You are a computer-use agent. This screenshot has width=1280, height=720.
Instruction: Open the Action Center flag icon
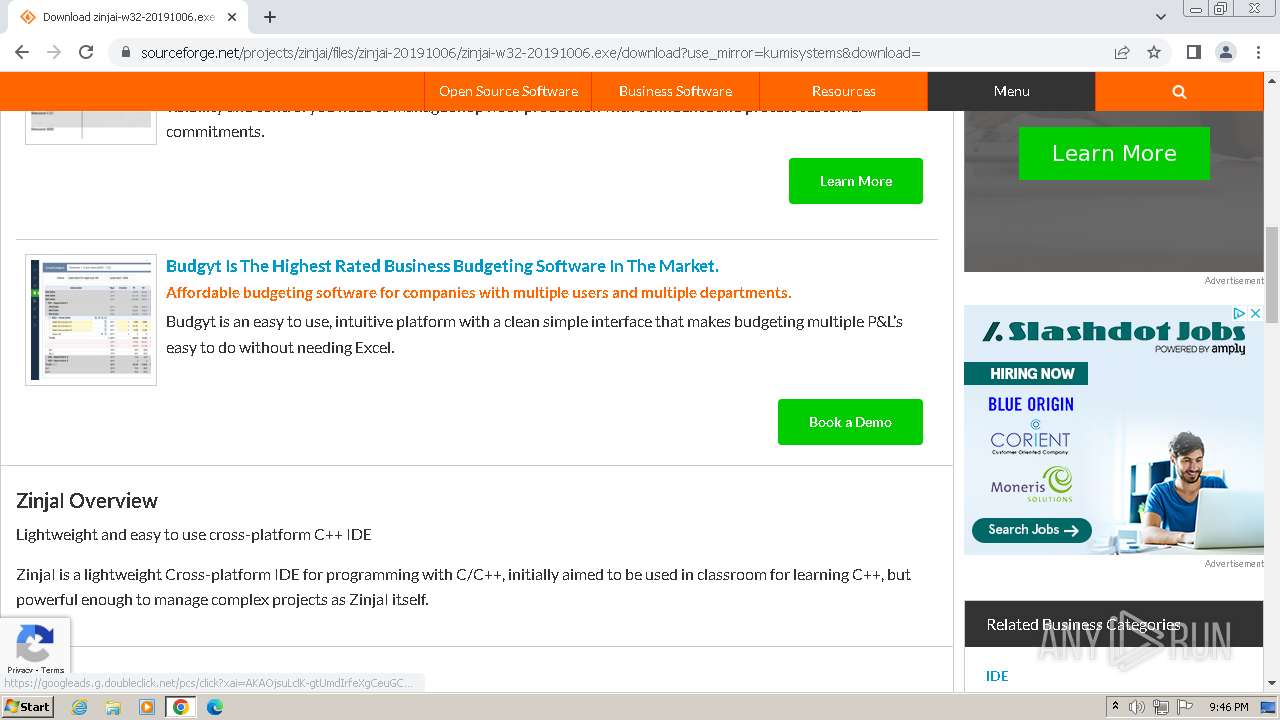(x=1183, y=707)
